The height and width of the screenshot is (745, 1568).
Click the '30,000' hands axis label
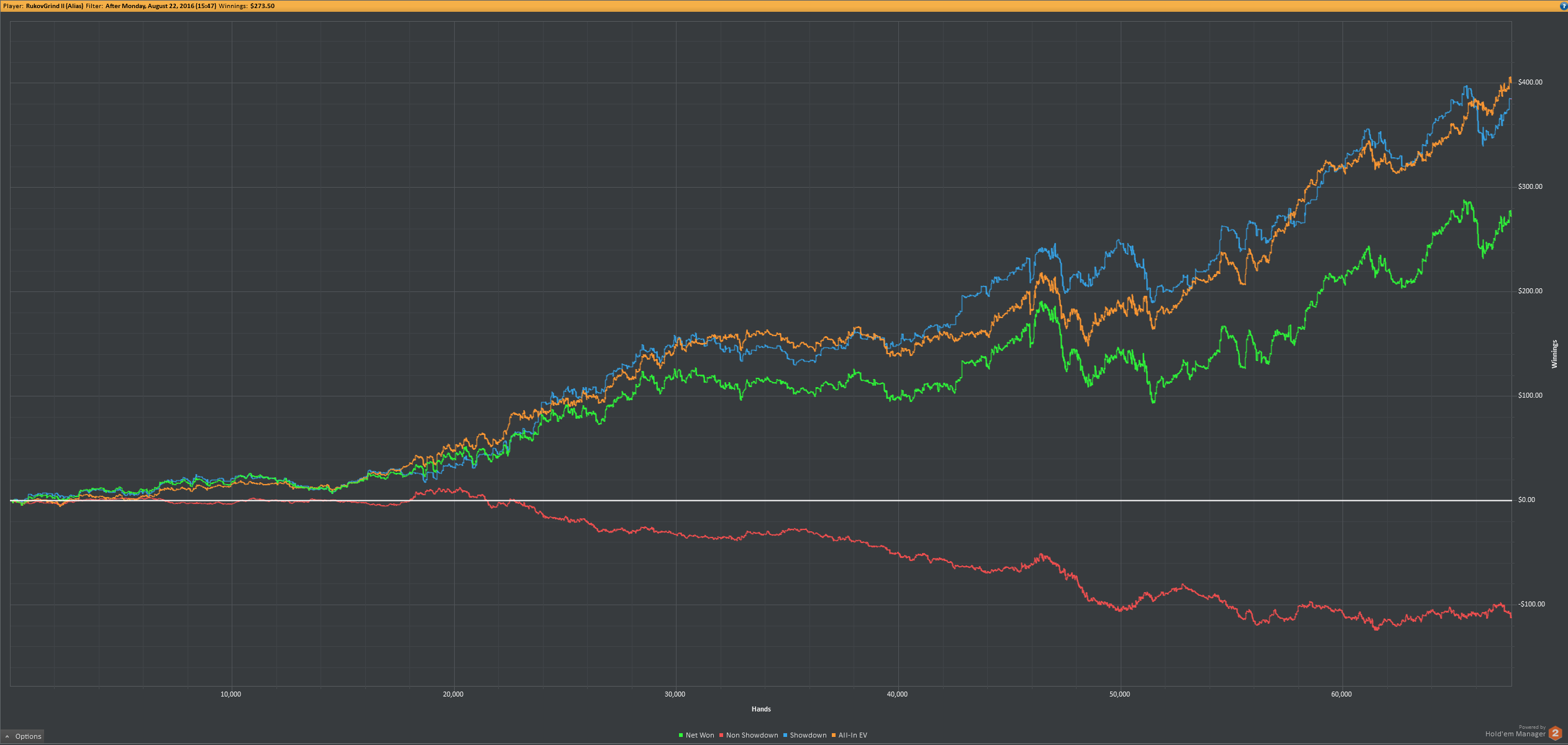(x=675, y=694)
